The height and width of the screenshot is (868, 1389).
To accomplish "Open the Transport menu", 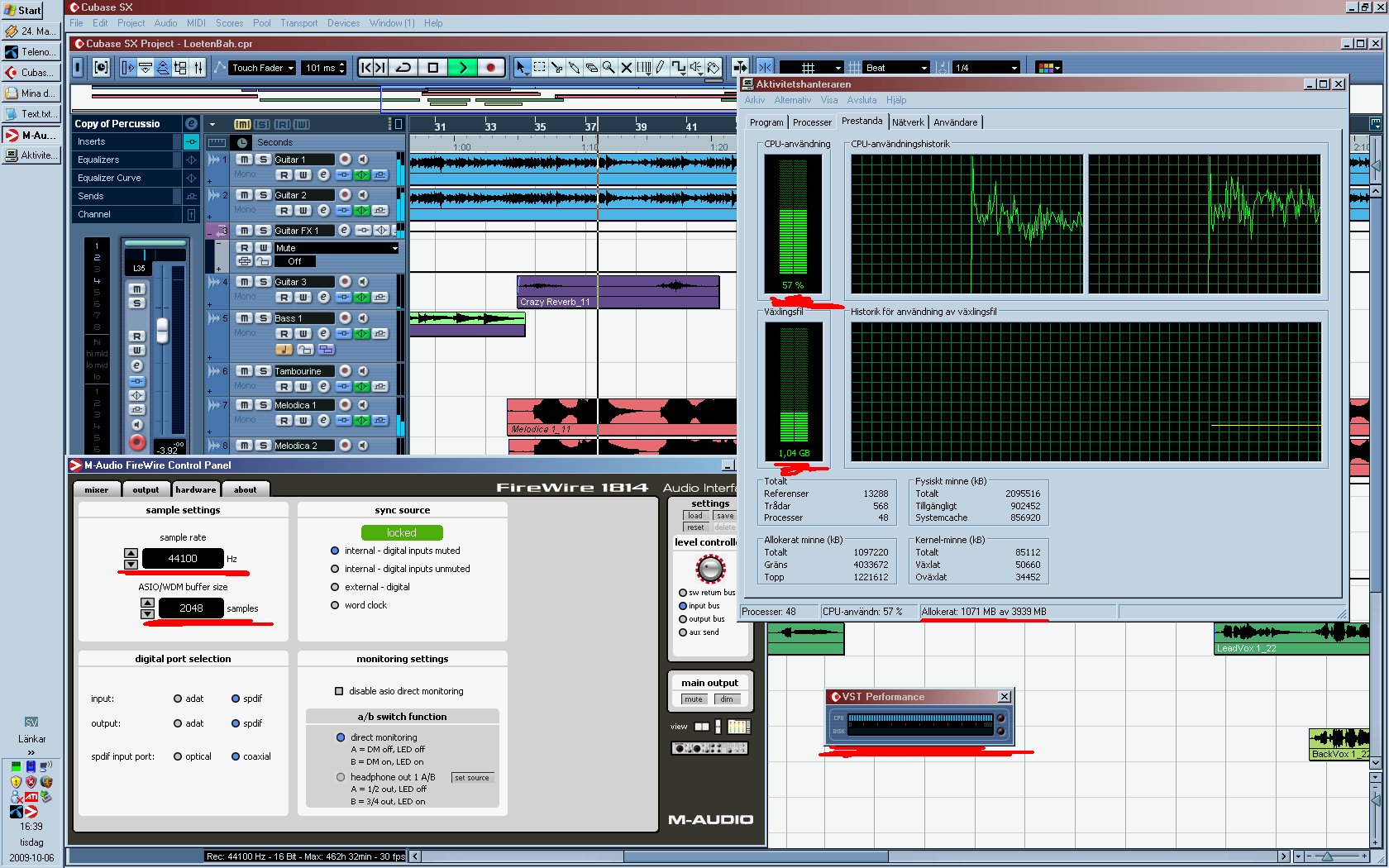I will coord(298,23).
